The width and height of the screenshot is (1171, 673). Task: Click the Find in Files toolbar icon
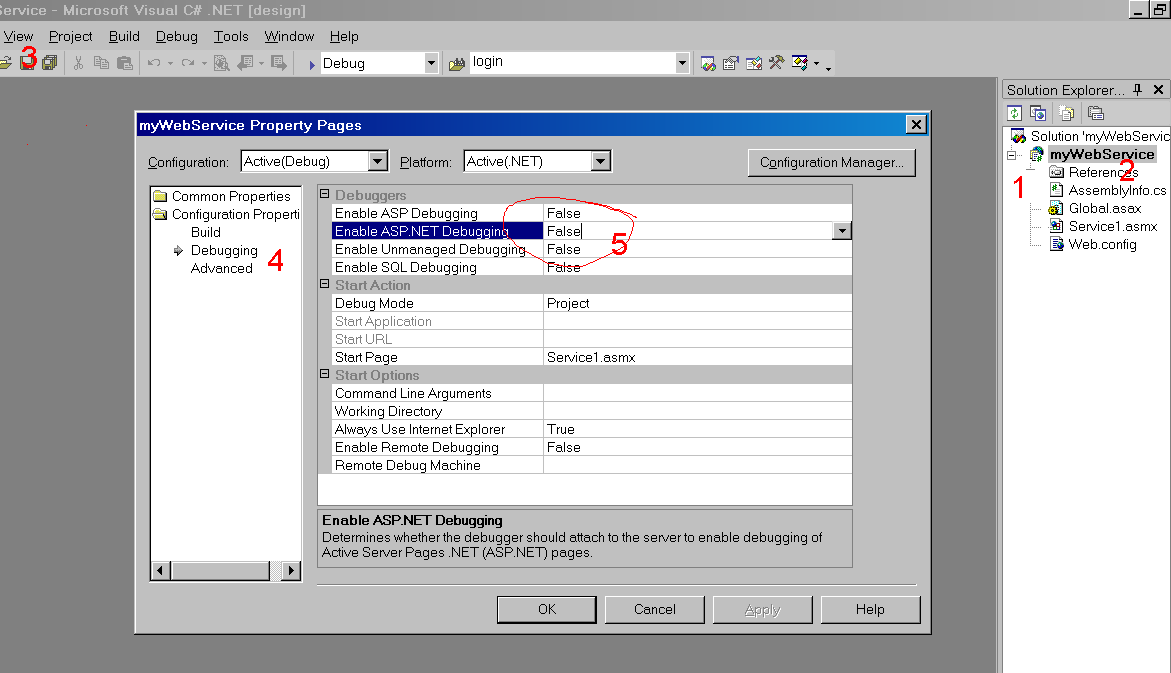pos(221,63)
